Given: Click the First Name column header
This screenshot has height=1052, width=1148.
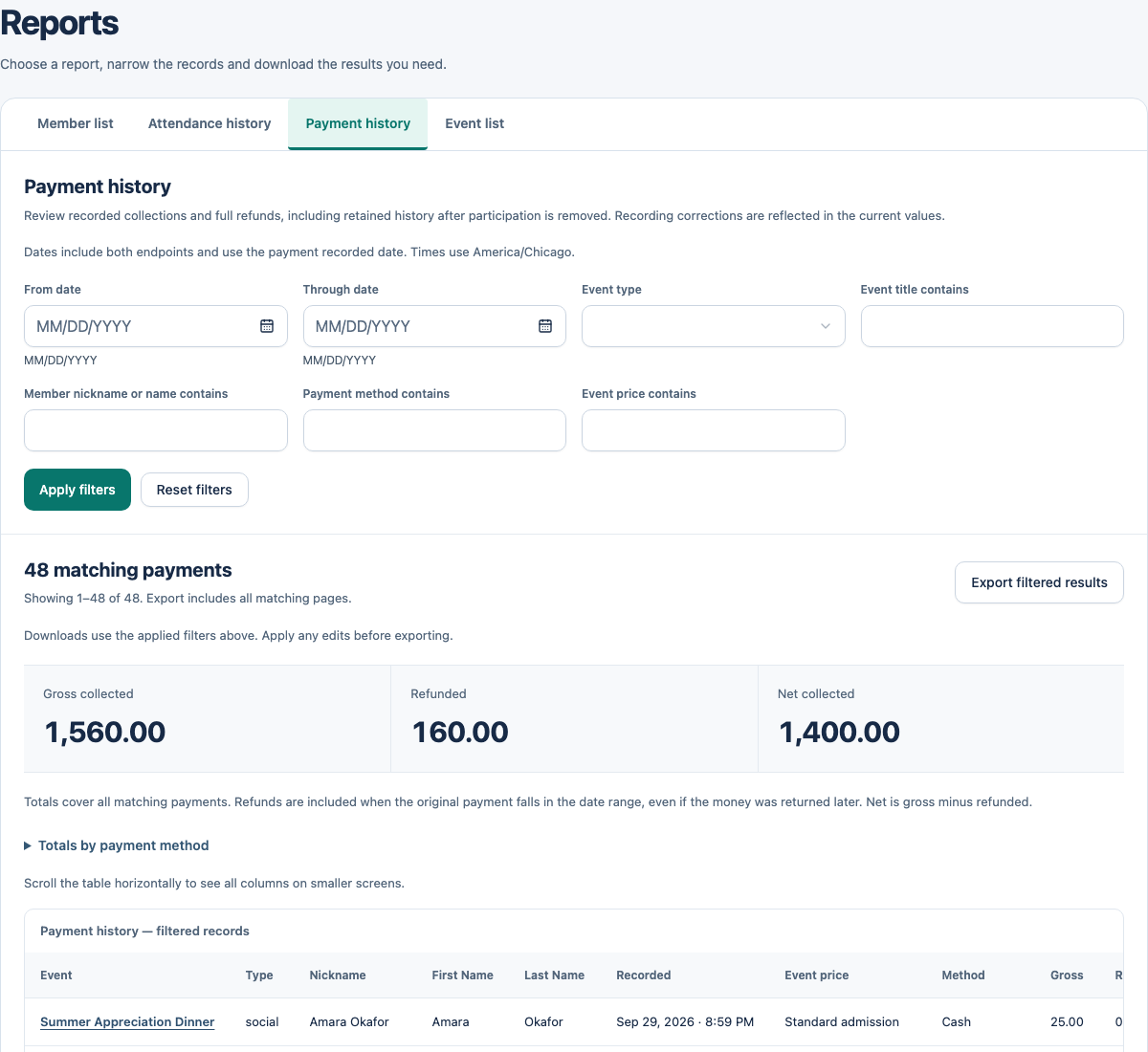Looking at the screenshot, I should click(462, 975).
